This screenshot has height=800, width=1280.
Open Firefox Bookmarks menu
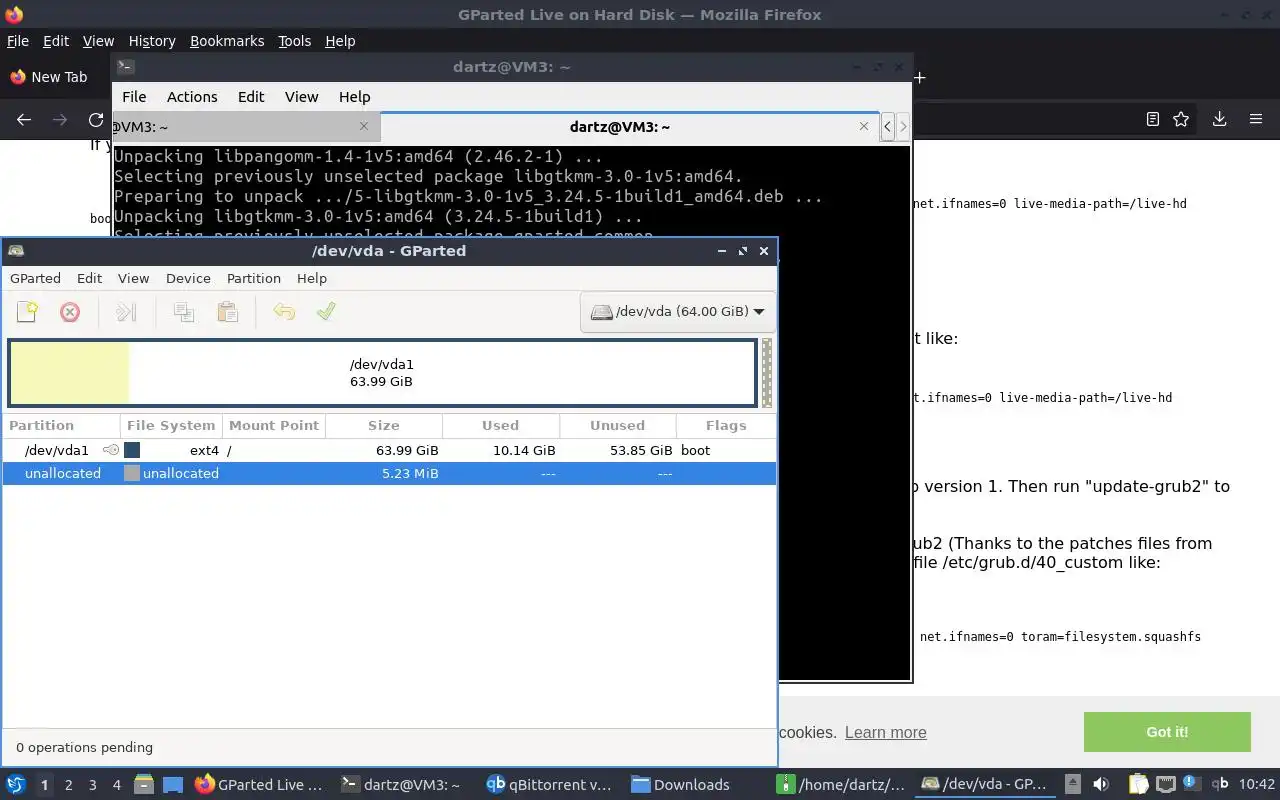click(227, 41)
